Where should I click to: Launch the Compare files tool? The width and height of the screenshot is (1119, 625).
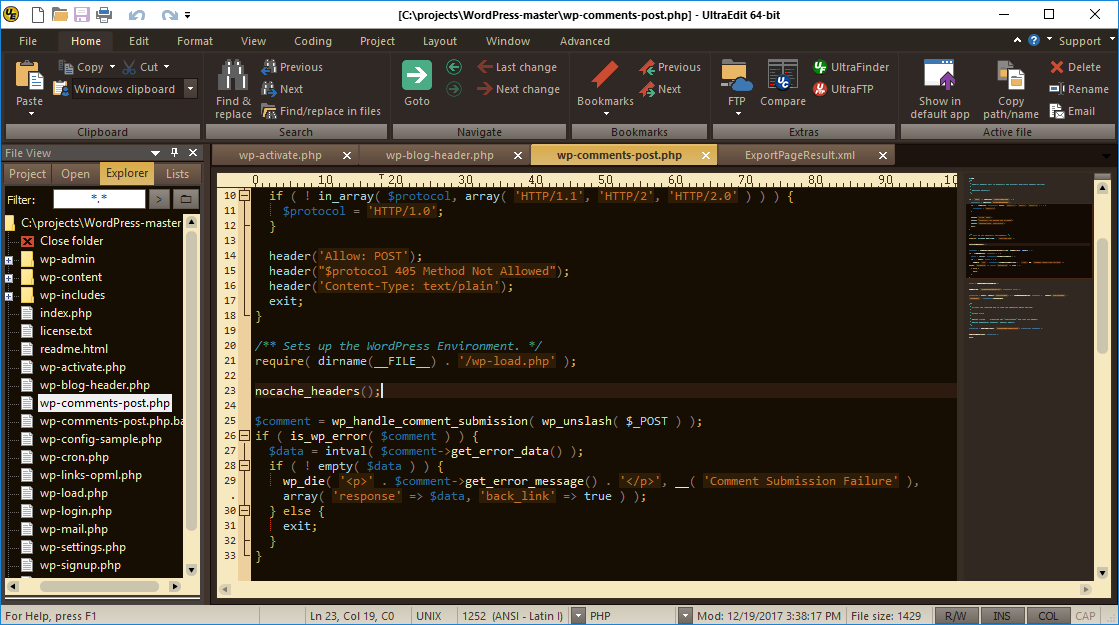(x=782, y=76)
